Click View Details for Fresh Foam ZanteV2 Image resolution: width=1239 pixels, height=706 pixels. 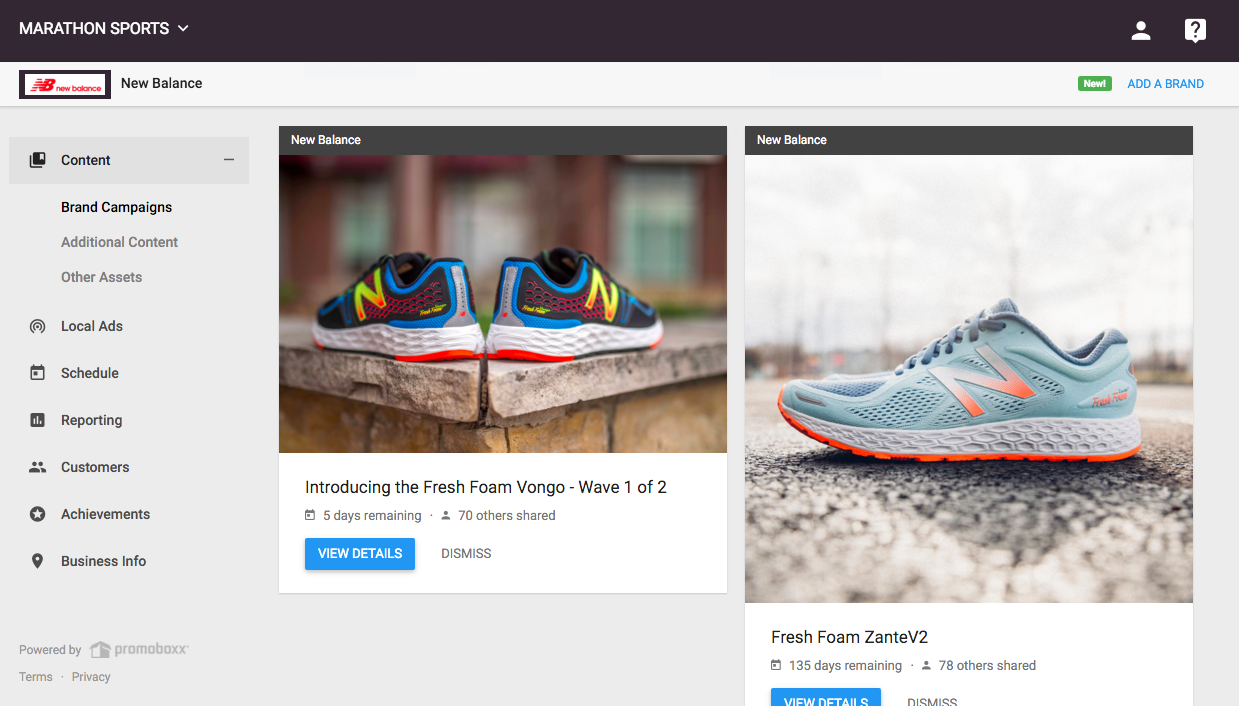click(x=826, y=697)
